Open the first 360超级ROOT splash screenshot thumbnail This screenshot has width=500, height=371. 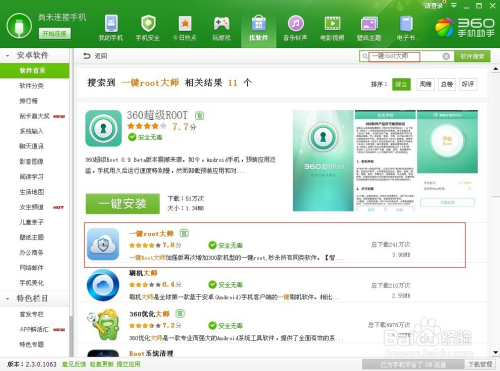pos(323,160)
